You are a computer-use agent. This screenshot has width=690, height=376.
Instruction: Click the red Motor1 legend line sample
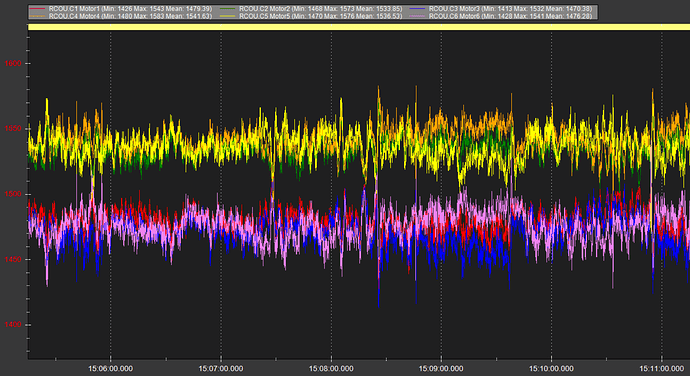(x=38, y=9)
